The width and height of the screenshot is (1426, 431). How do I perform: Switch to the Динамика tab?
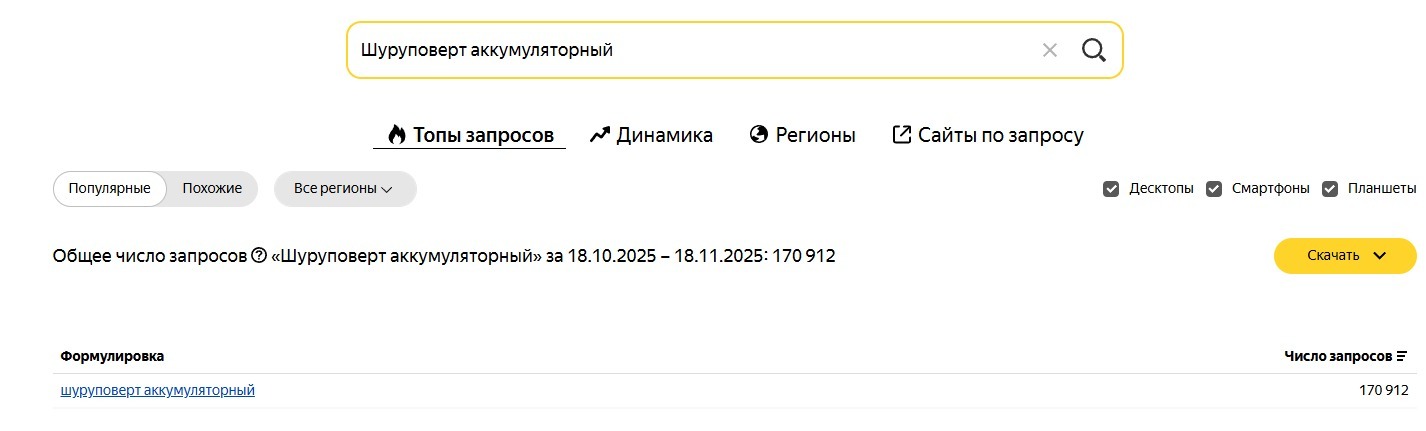(664, 135)
